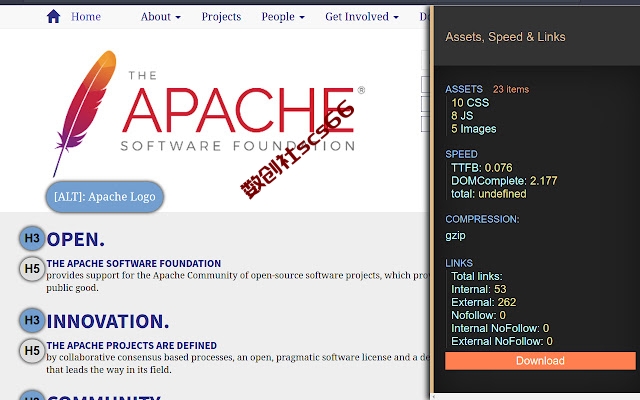Viewport: 640px width, 400px height.
Task: Open the Projects menu item
Action: 221,17
